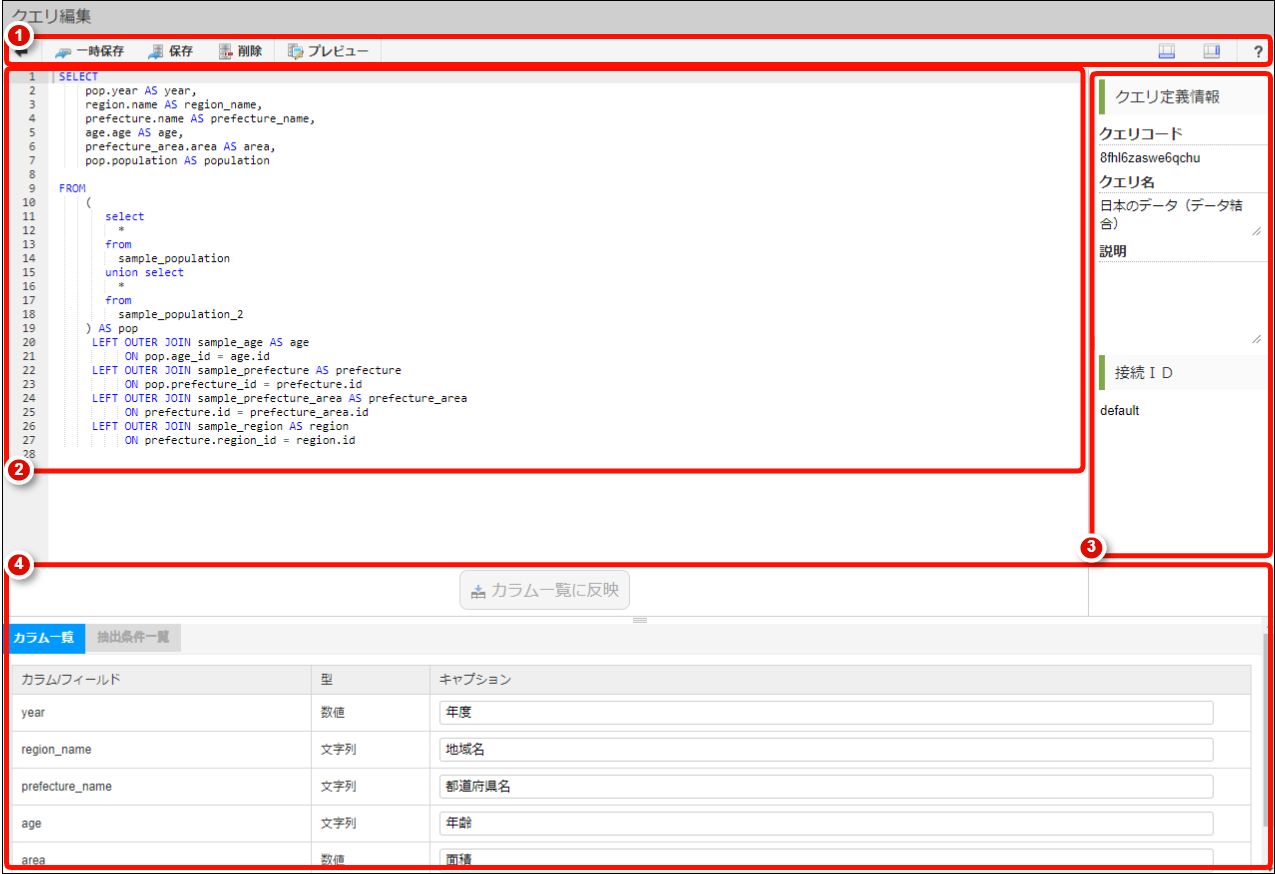Screen dimensions: 1275x874
Task: Click the 一時保存 (temporary save) button
Action: tap(90, 51)
